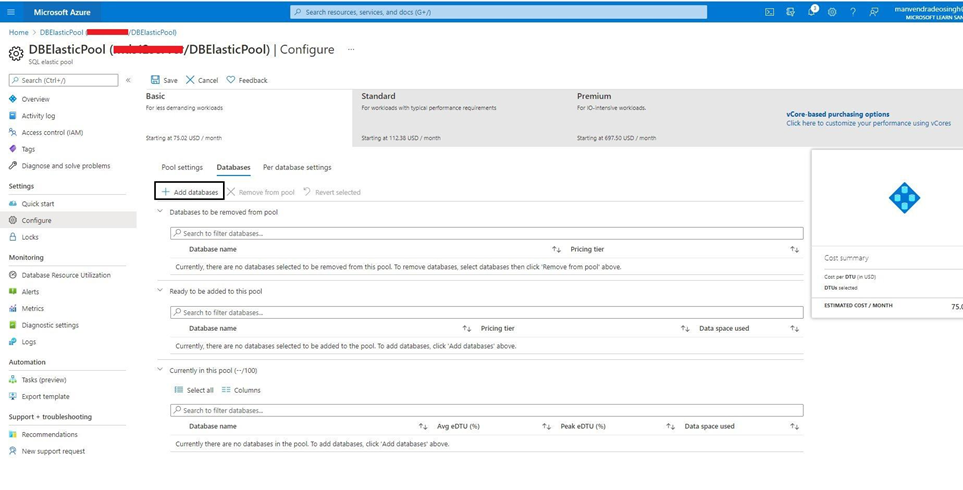This screenshot has height=490, width=963.
Task: Focus the top search resources box
Action: pyautogui.click(x=499, y=12)
